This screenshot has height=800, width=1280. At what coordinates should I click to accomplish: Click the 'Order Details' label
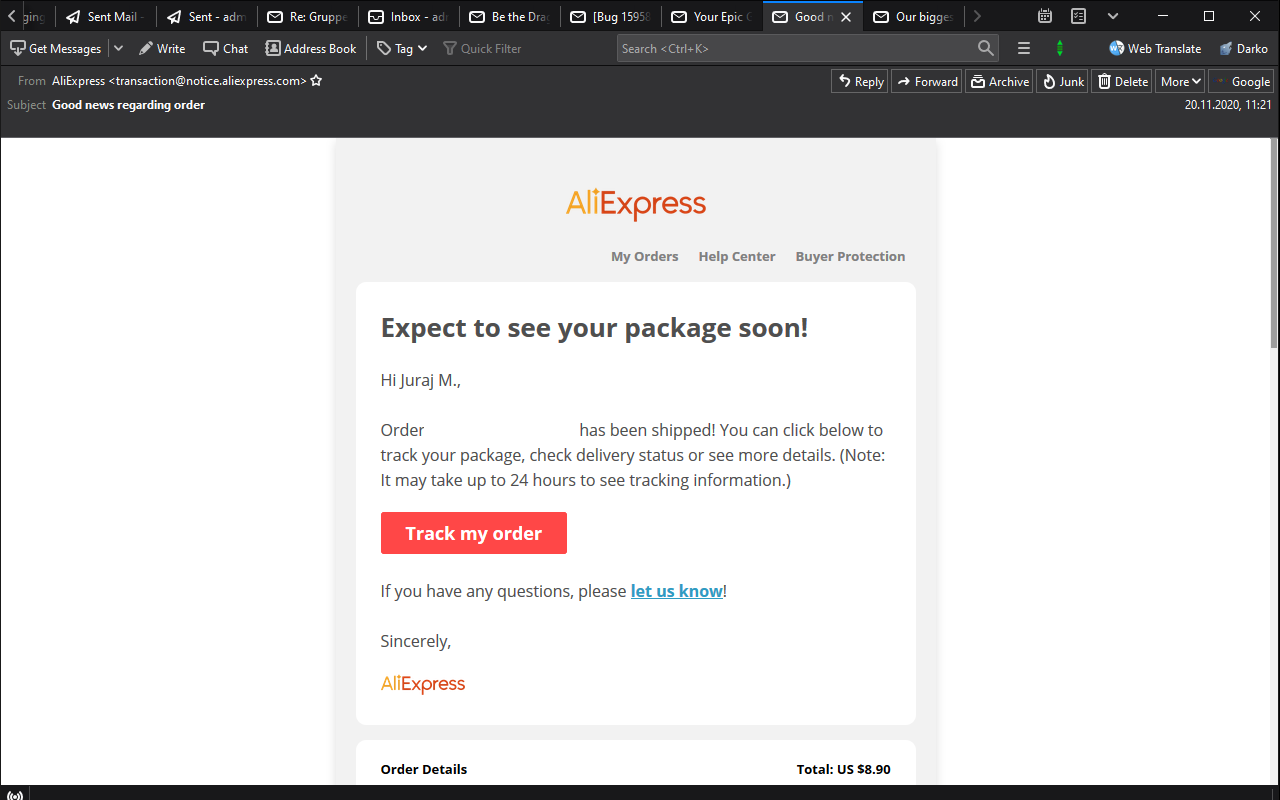coord(424,769)
